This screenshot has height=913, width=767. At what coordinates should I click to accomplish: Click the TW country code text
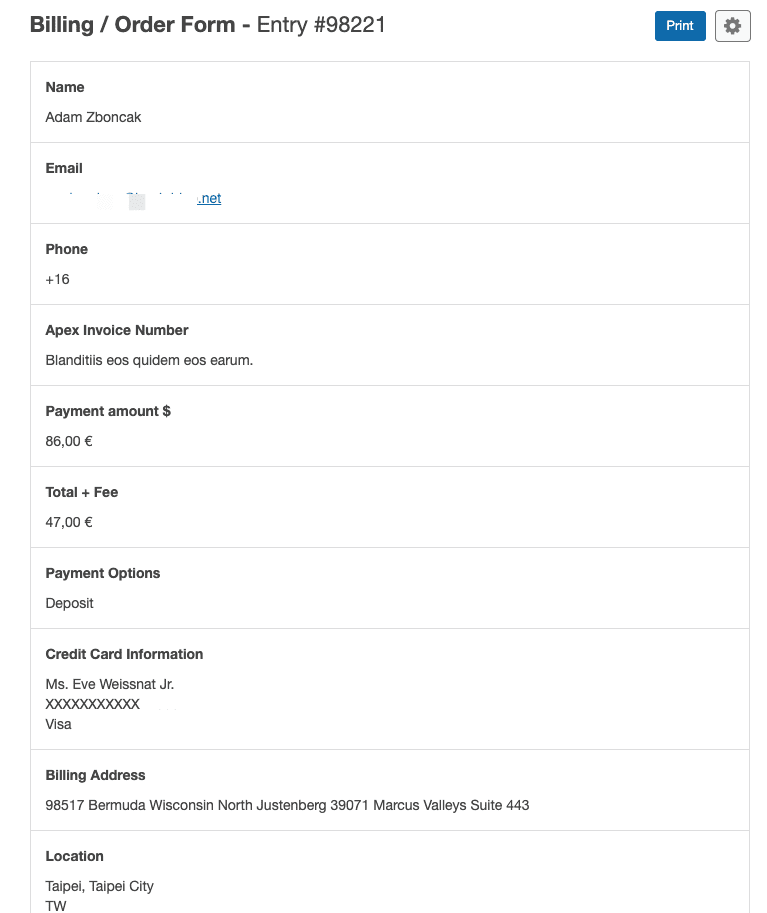click(x=56, y=906)
